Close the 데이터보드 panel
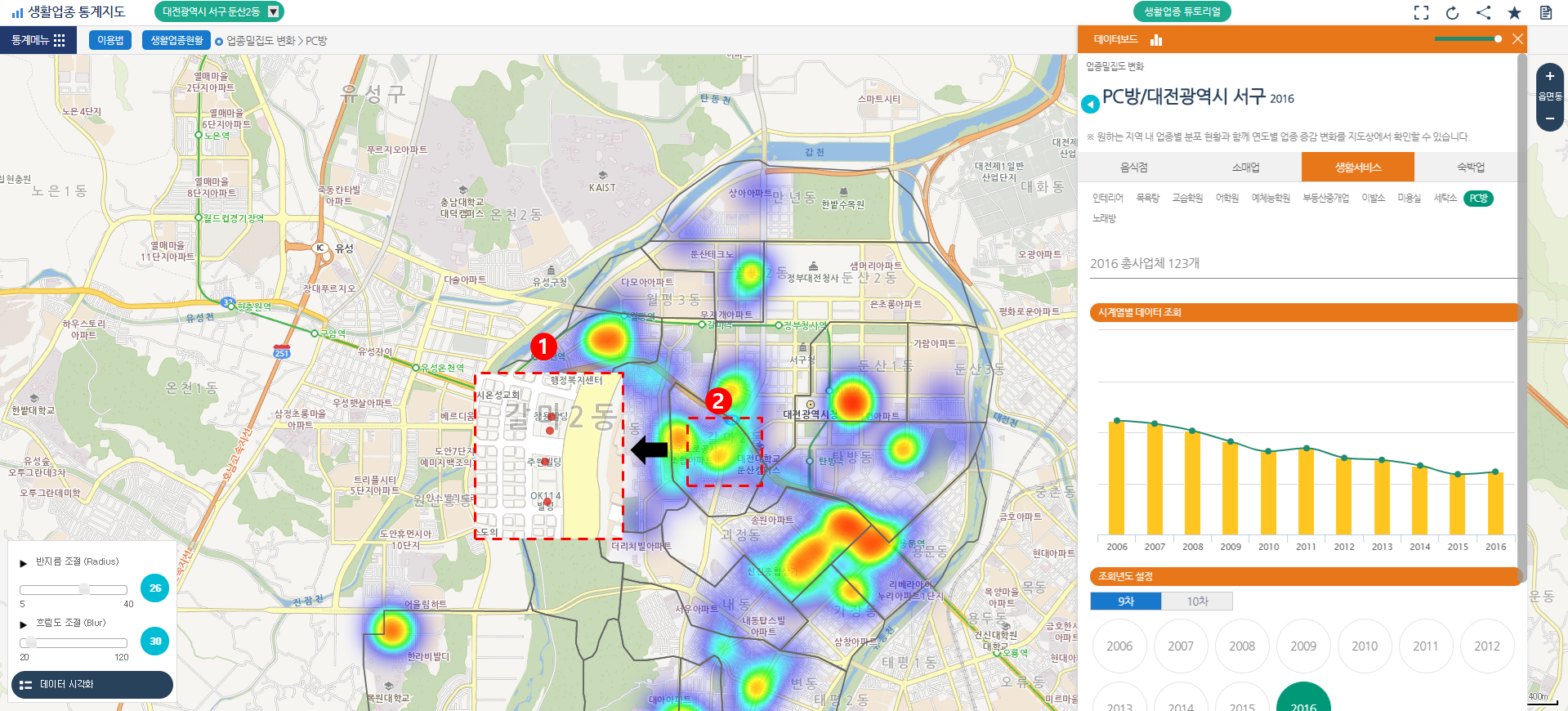The image size is (1568, 711). (x=1517, y=39)
